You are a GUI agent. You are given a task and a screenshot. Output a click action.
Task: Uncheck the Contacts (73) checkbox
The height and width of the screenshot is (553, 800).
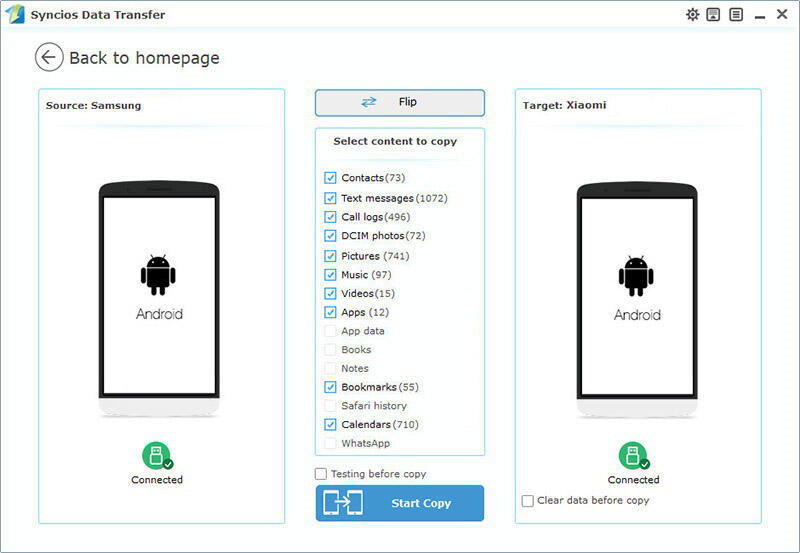330,178
